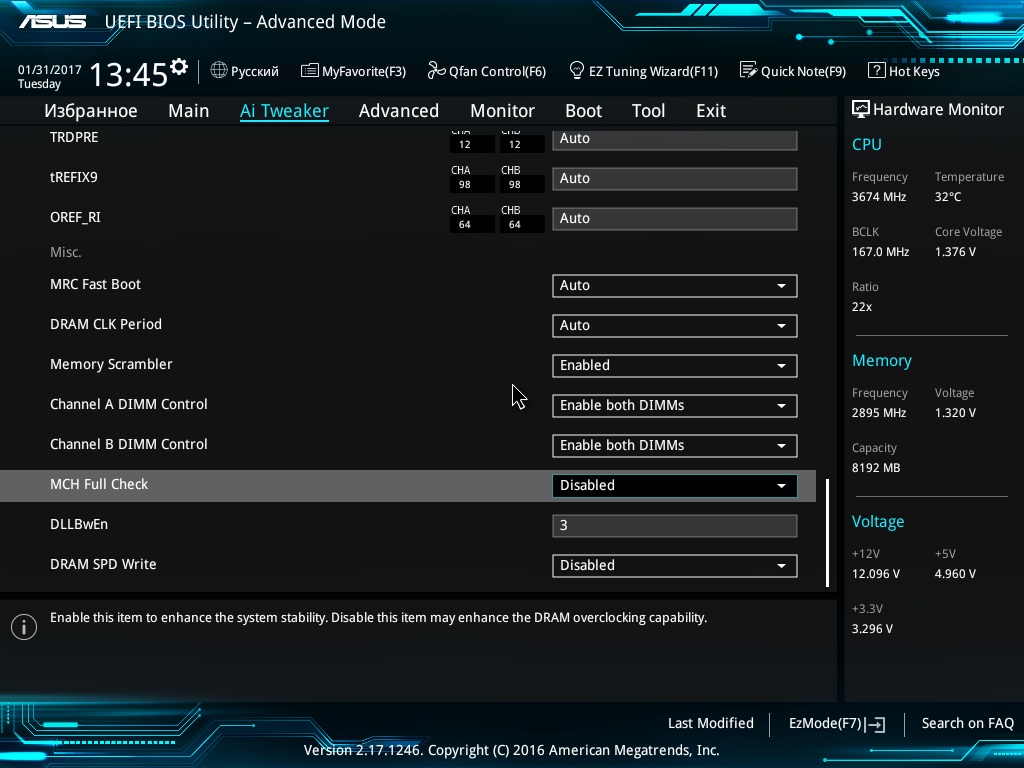Switch to the Boot tab
This screenshot has height=768, width=1024.
coord(584,111)
